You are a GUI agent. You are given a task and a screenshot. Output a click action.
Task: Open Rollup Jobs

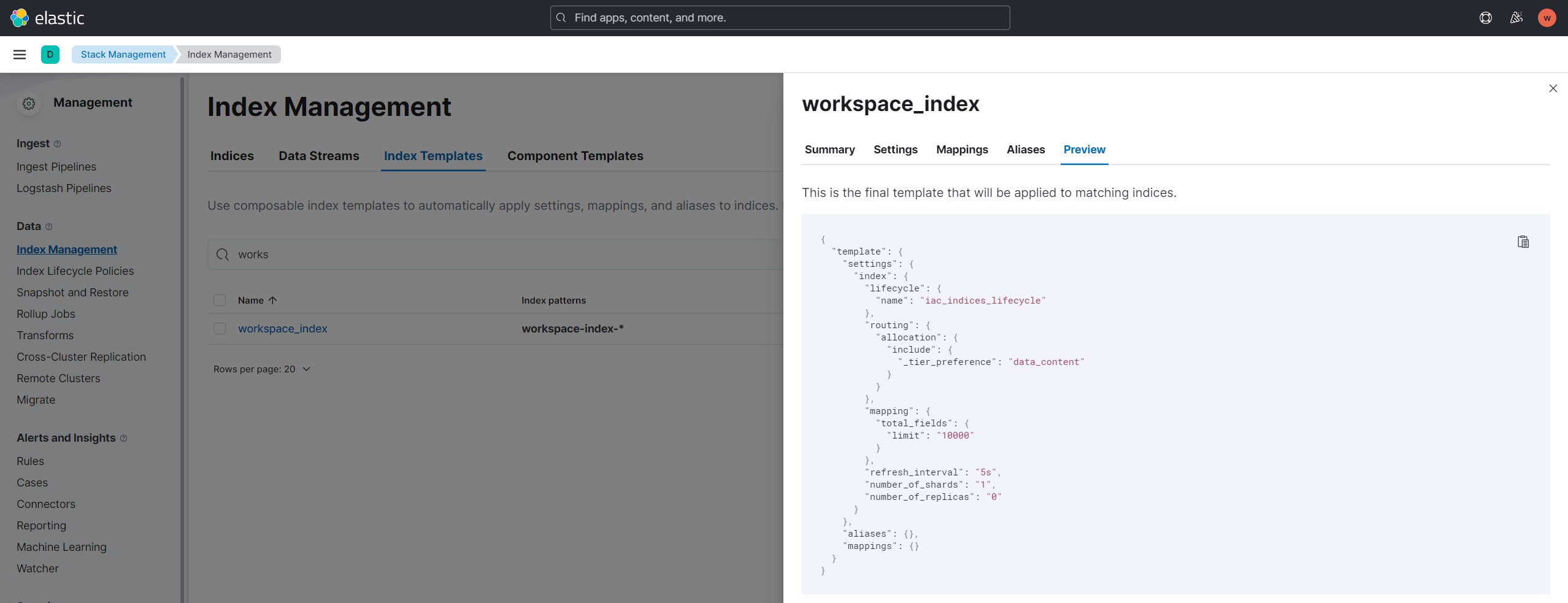pyautogui.click(x=46, y=314)
